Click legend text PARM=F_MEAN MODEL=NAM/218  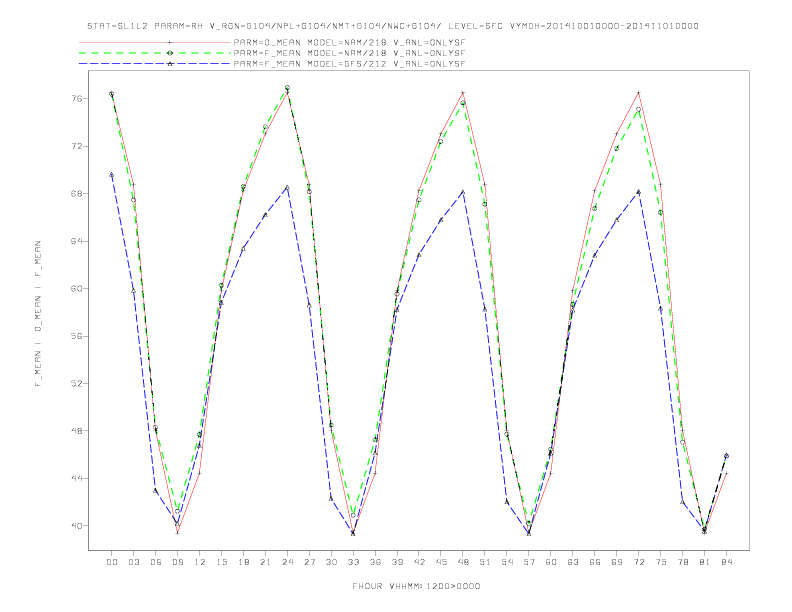tap(310, 53)
